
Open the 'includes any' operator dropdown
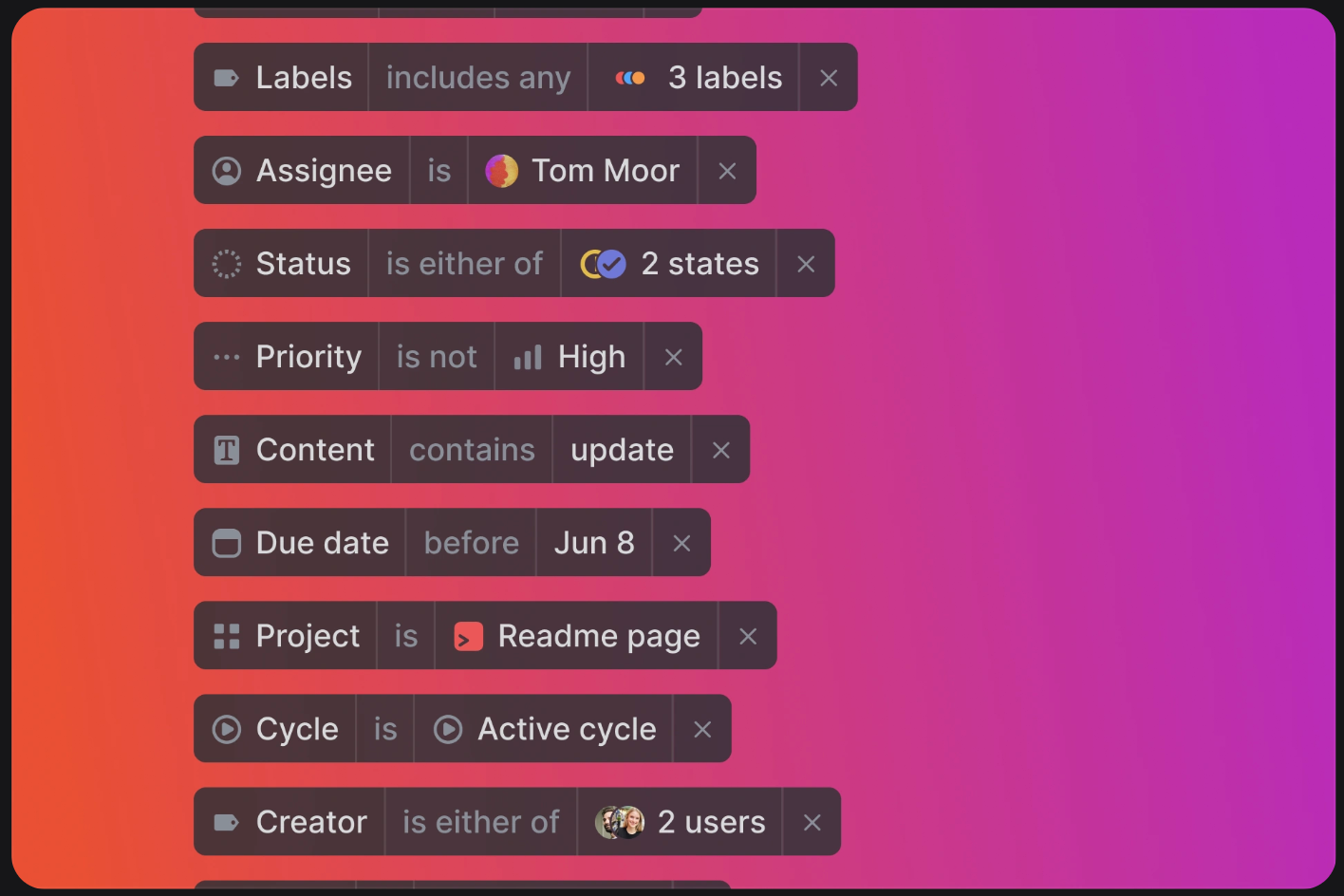[x=477, y=78]
